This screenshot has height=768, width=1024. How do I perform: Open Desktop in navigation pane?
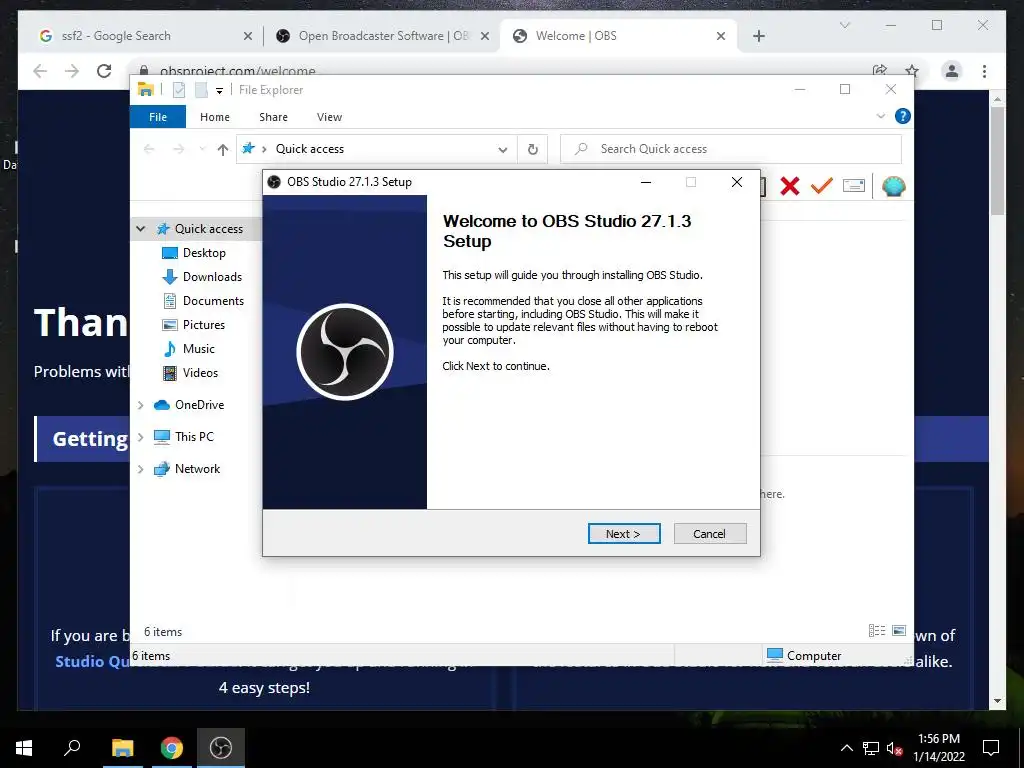(204, 253)
